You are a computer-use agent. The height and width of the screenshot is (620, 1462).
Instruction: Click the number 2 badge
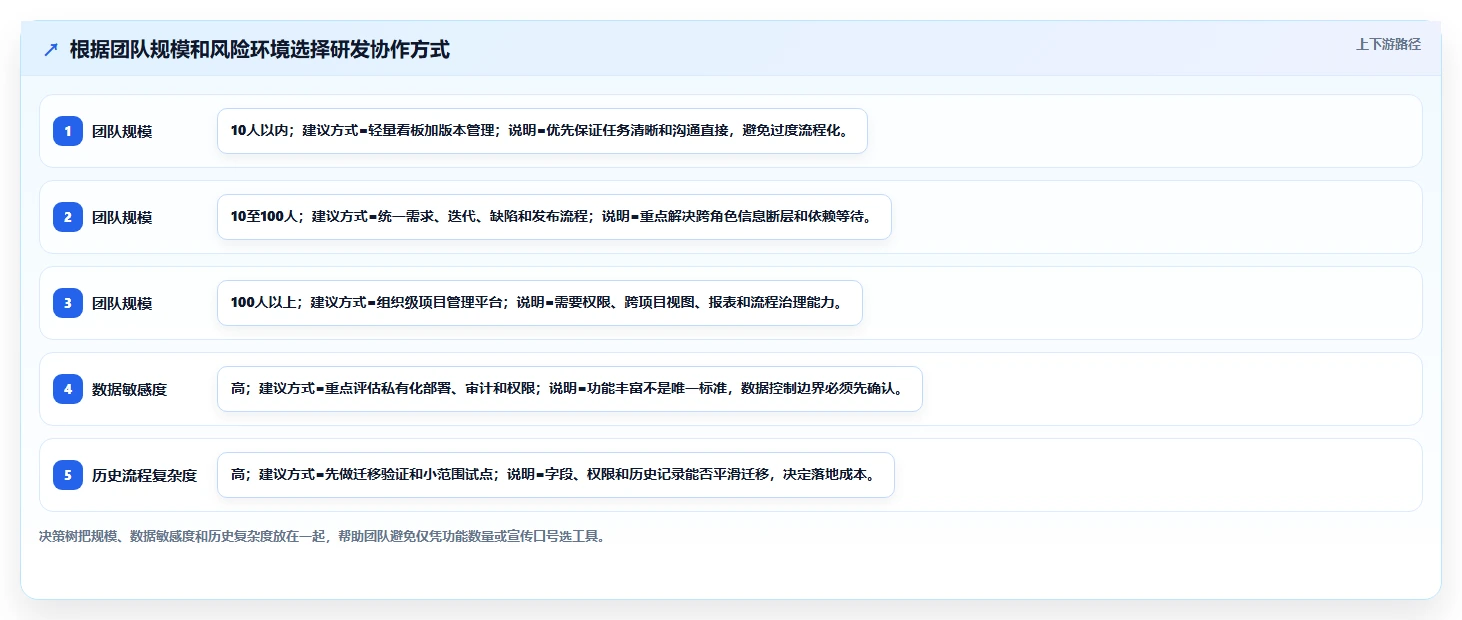pyautogui.click(x=68, y=217)
